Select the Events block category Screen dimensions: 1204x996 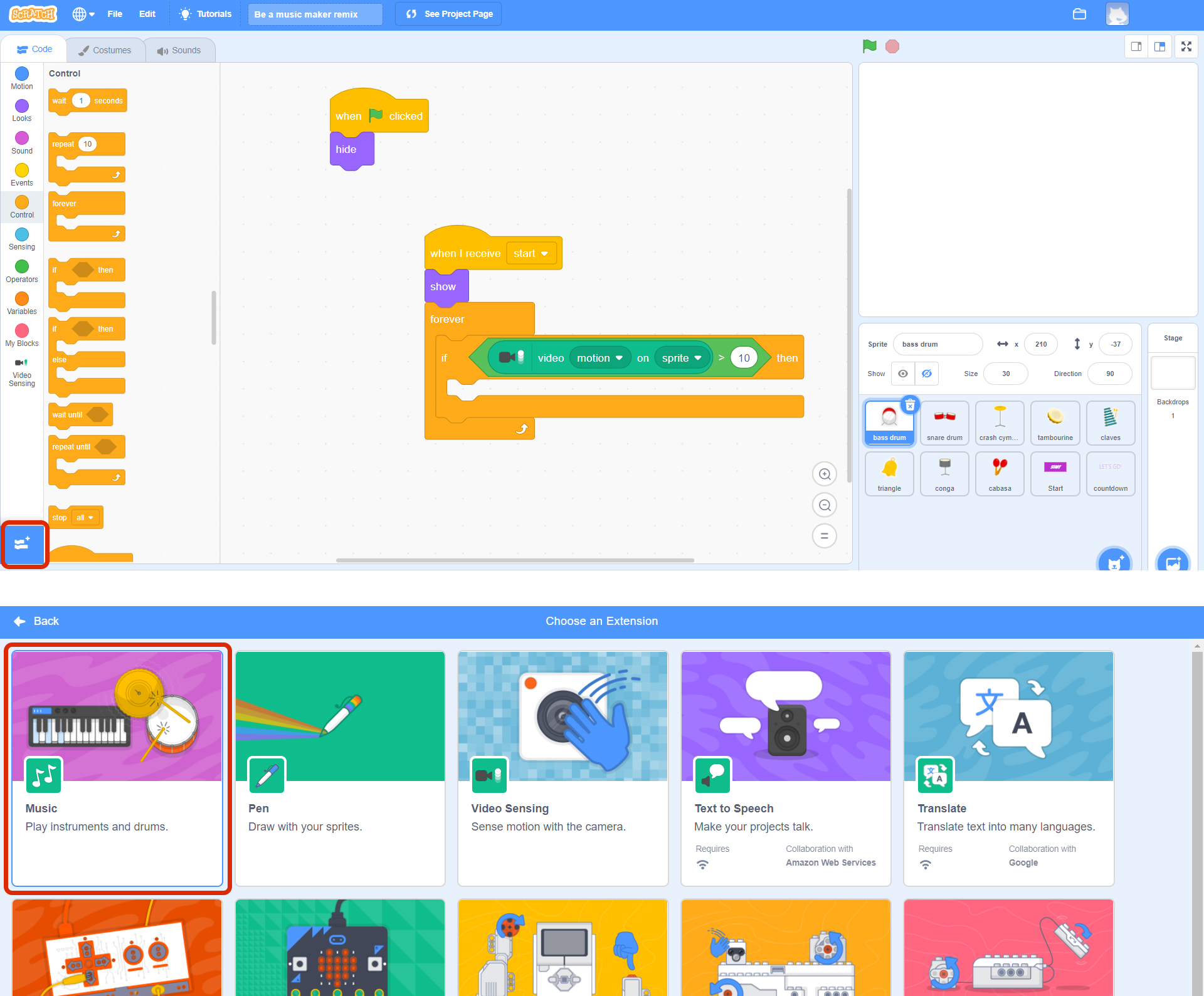coord(22,175)
